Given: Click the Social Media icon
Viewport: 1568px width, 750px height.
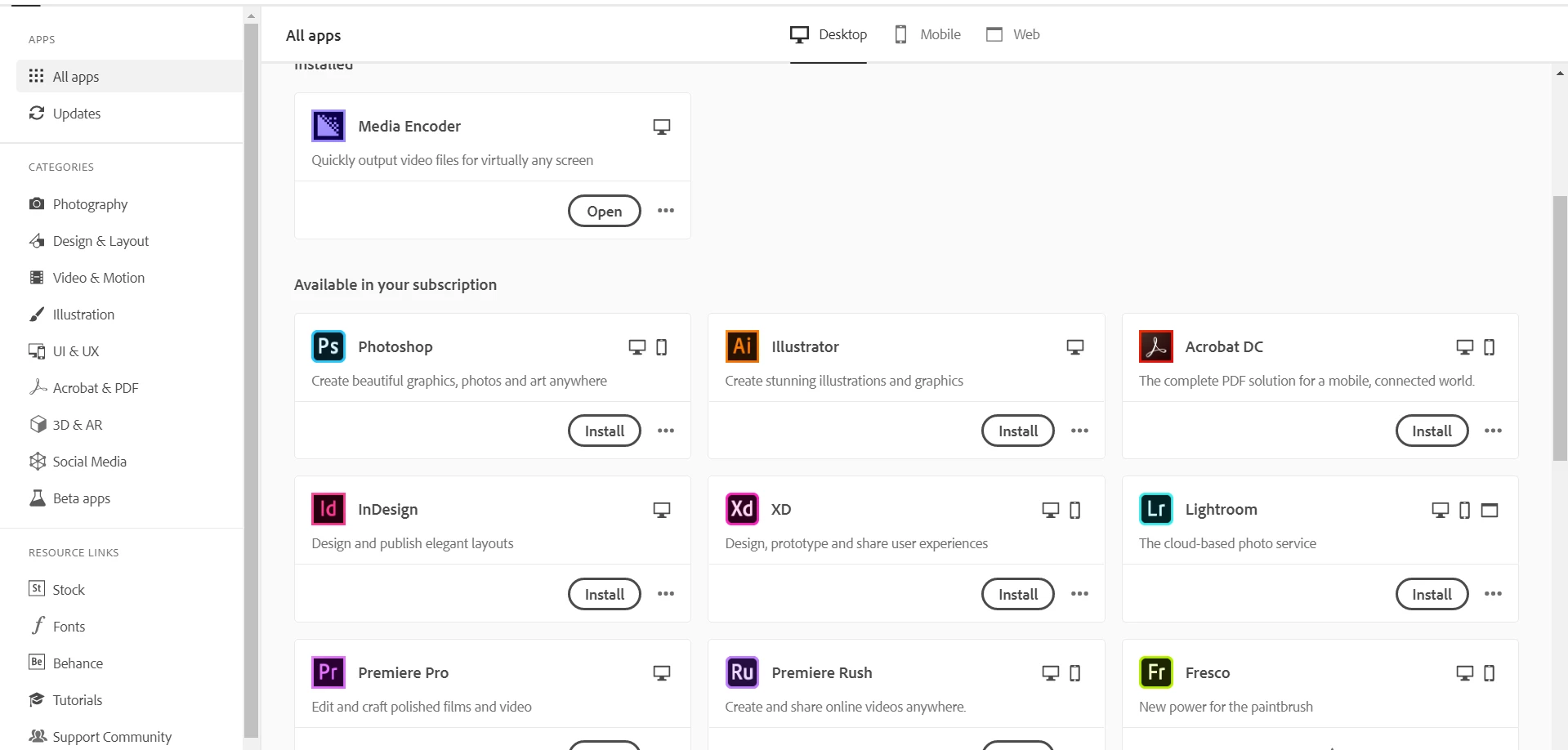Looking at the screenshot, I should coord(38,461).
